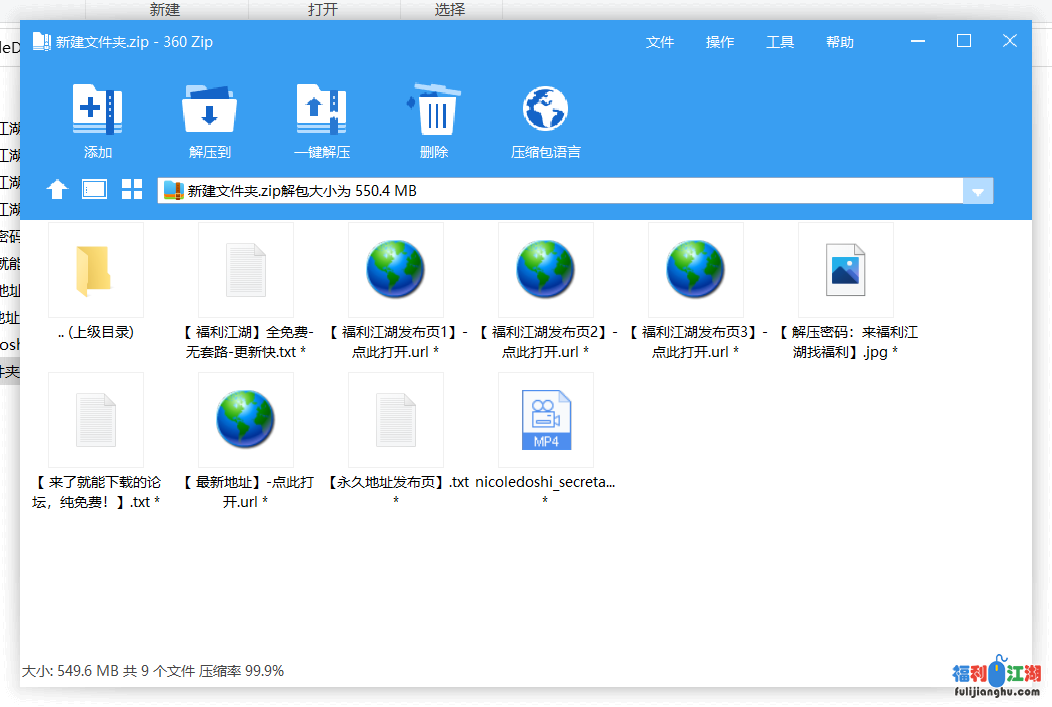Switch to large icons grid view
1052x707 pixels.
(132, 190)
